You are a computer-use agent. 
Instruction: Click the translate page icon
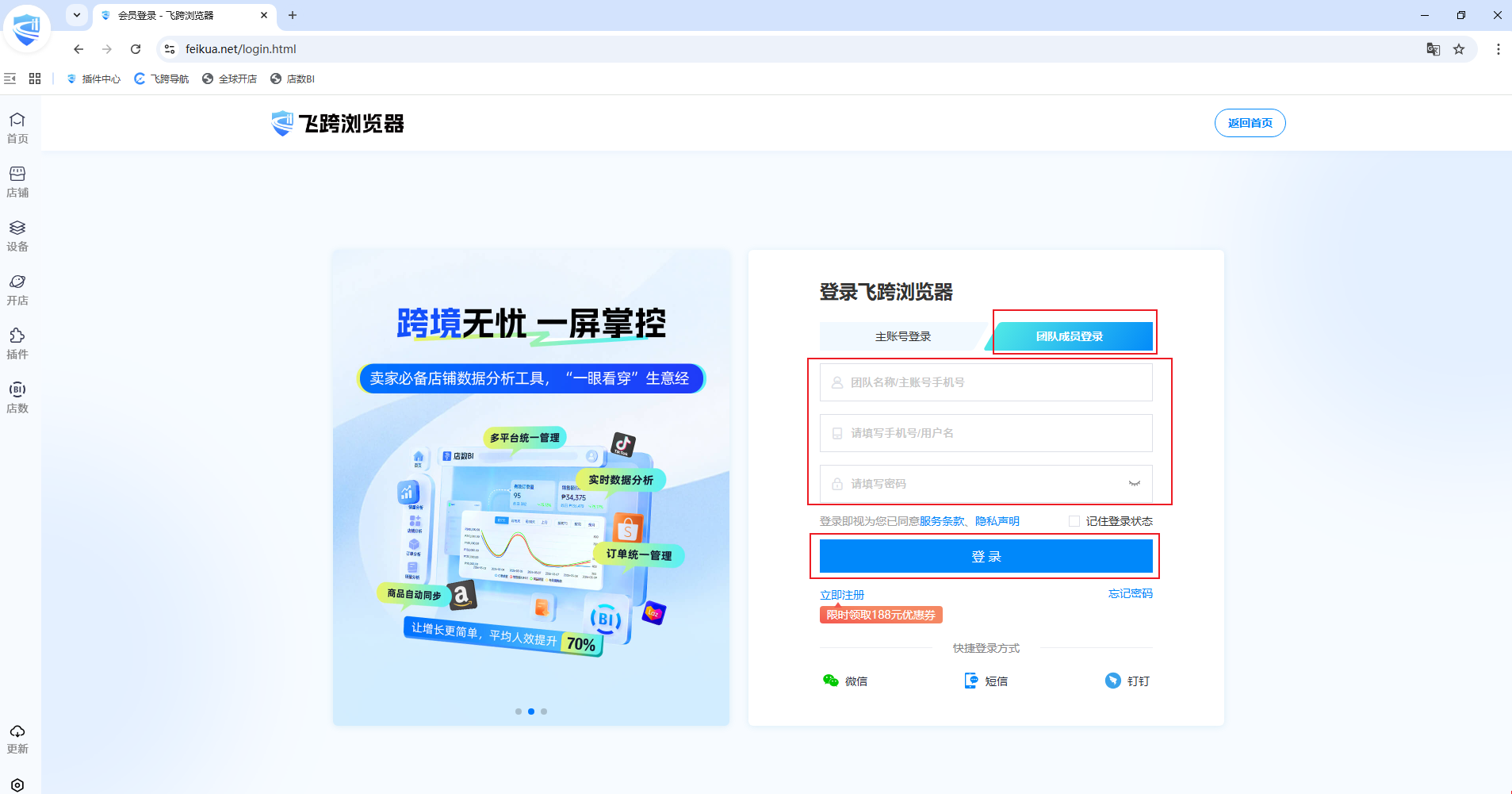coord(1434,49)
